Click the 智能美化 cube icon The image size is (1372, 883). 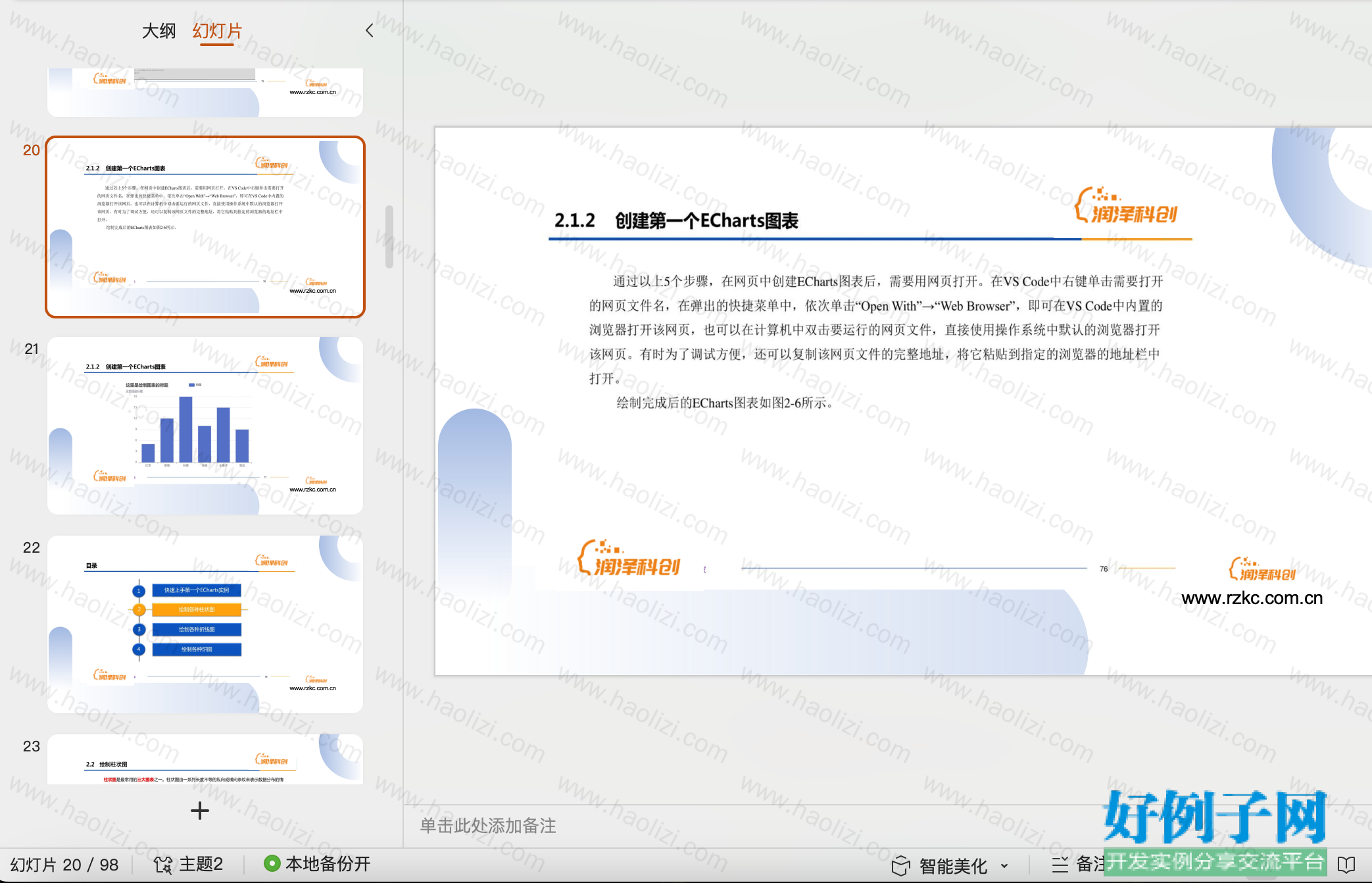[x=901, y=866]
